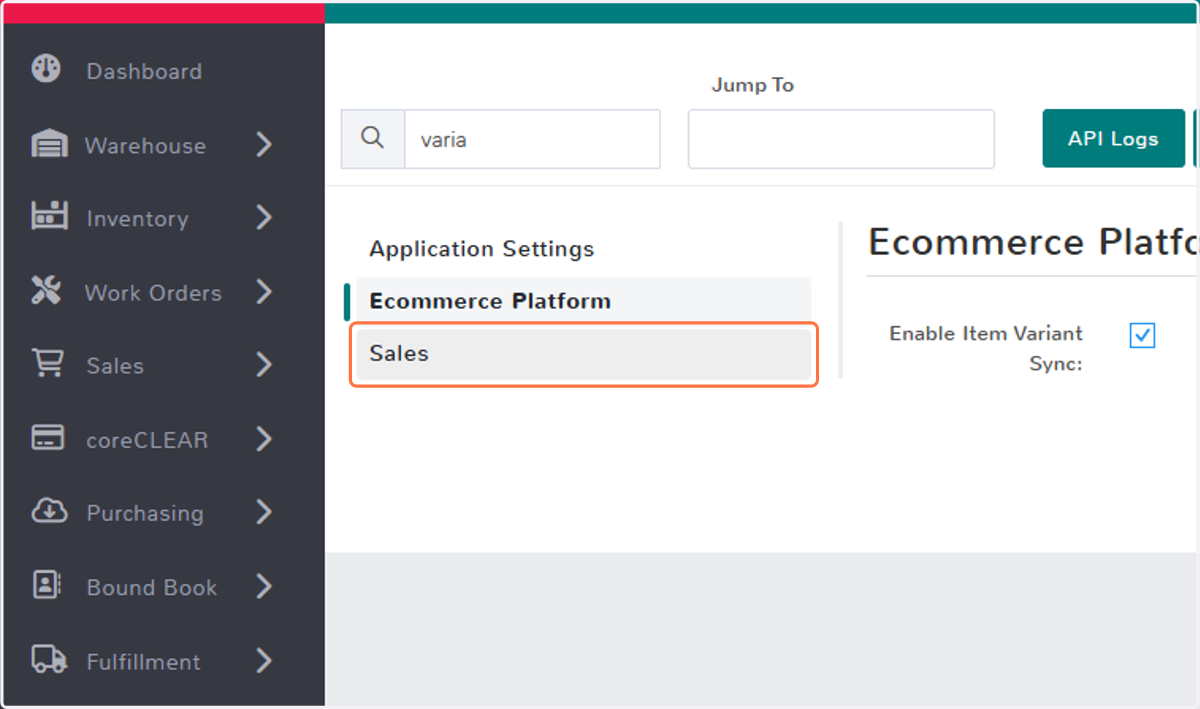1200x709 pixels.
Task: Expand the Purchasing menu chevron
Action: (264, 512)
